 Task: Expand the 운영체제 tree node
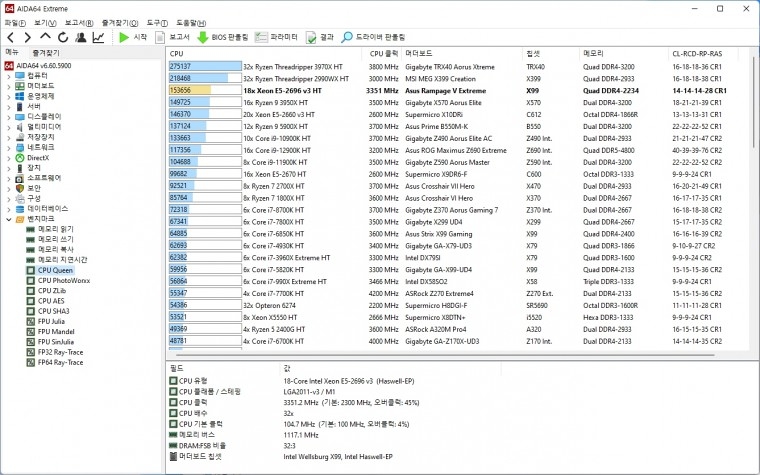(x=9, y=96)
